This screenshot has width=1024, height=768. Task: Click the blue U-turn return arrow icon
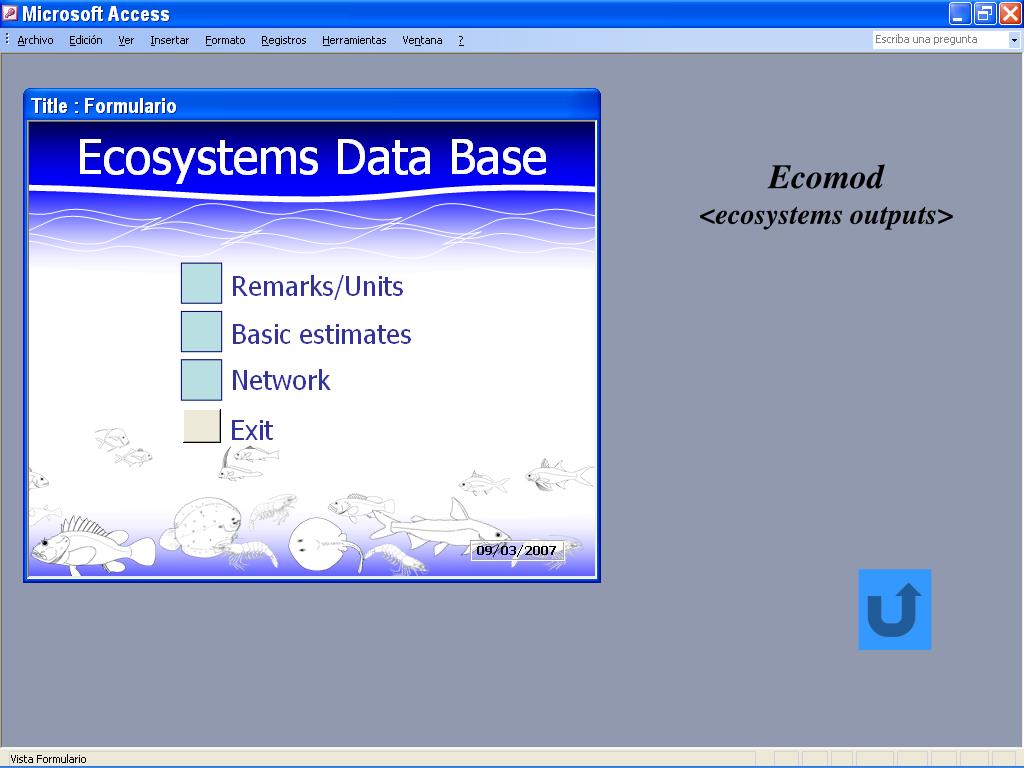point(894,609)
